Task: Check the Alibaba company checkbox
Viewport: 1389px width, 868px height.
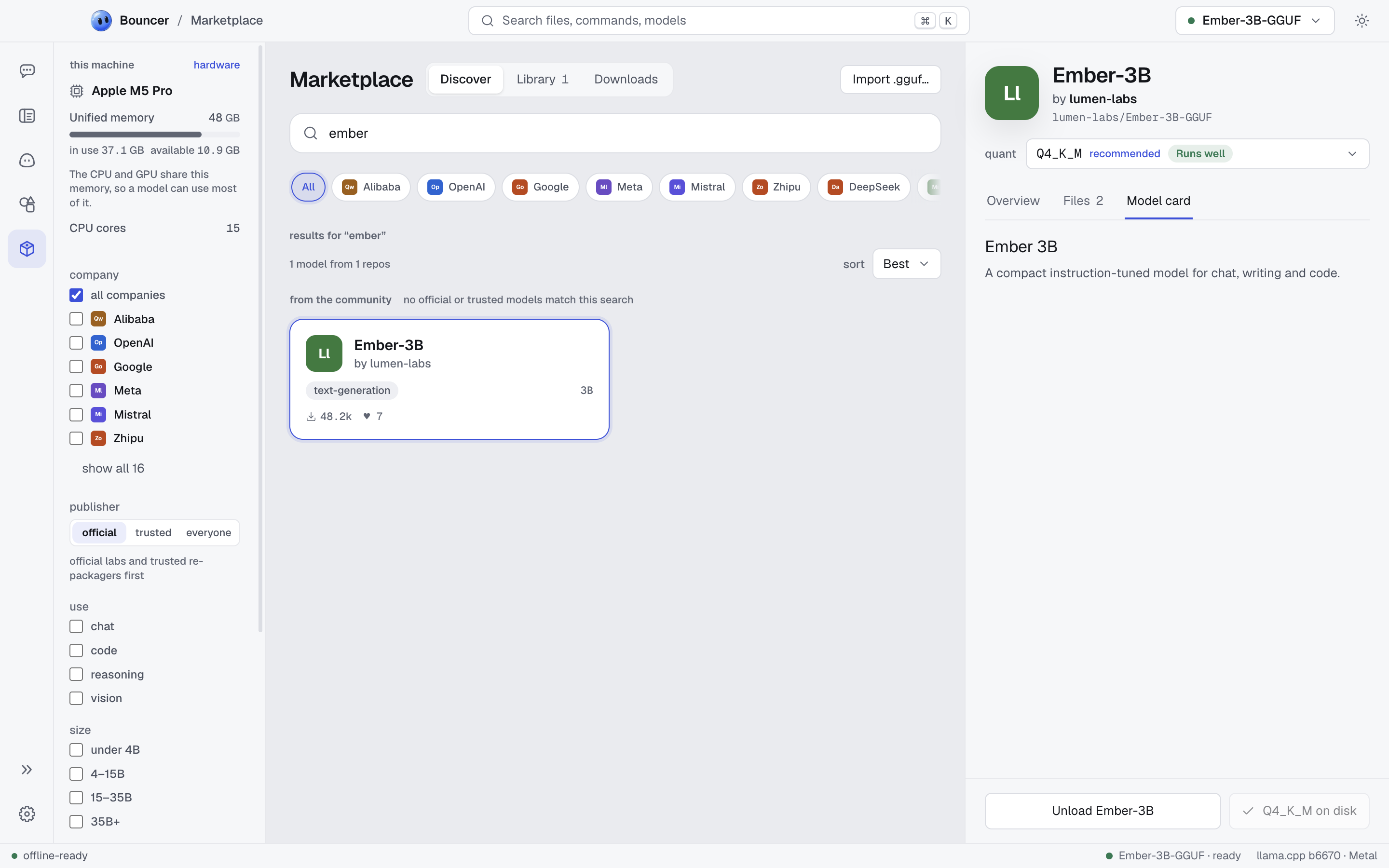Action: [76, 319]
